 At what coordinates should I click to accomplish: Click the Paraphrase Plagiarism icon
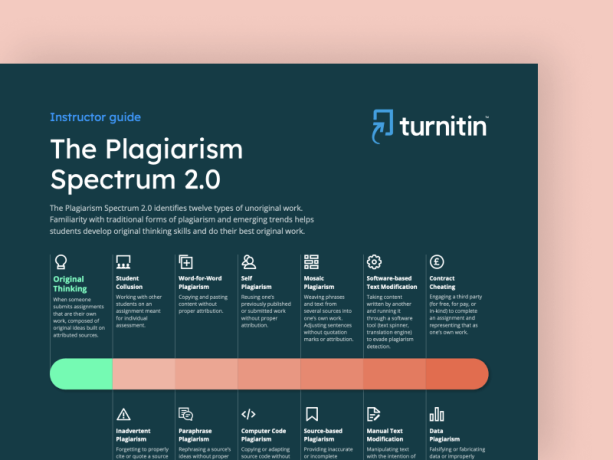point(186,414)
